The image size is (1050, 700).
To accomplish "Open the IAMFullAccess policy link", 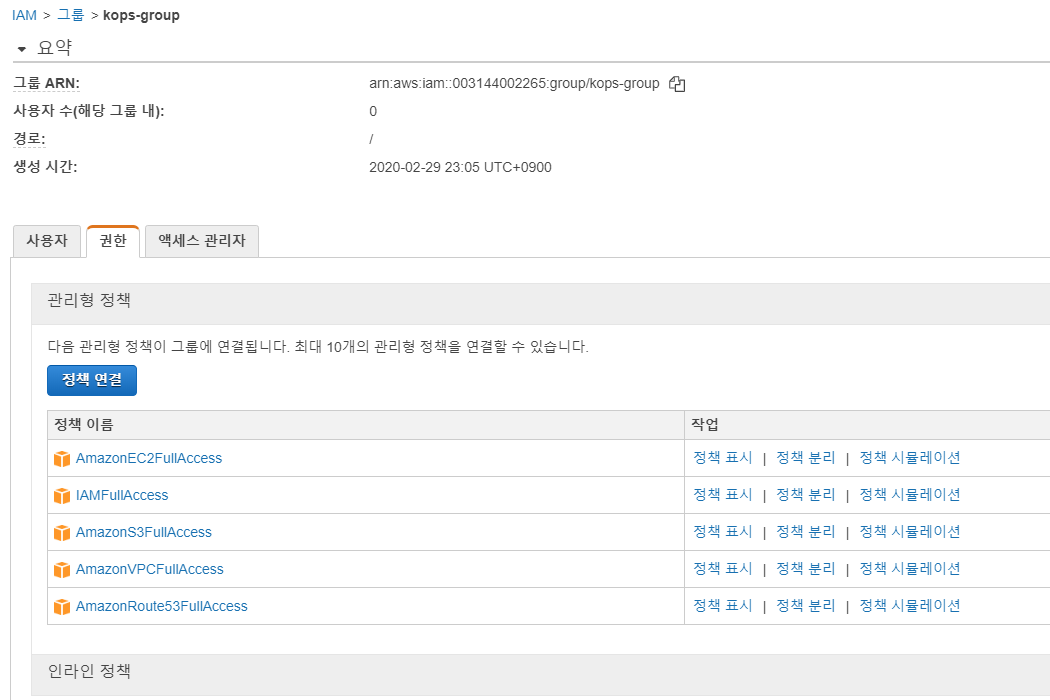I will pos(122,495).
